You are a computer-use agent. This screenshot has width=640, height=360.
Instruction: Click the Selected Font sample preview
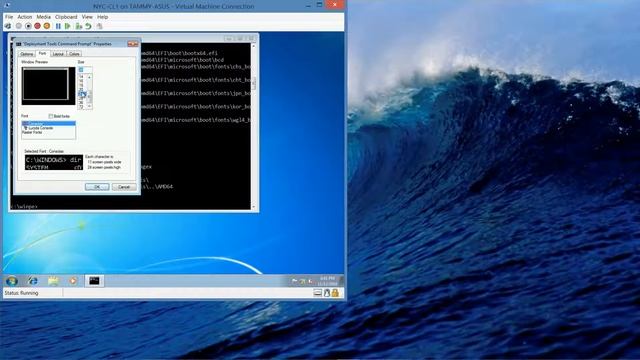[53, 162]
